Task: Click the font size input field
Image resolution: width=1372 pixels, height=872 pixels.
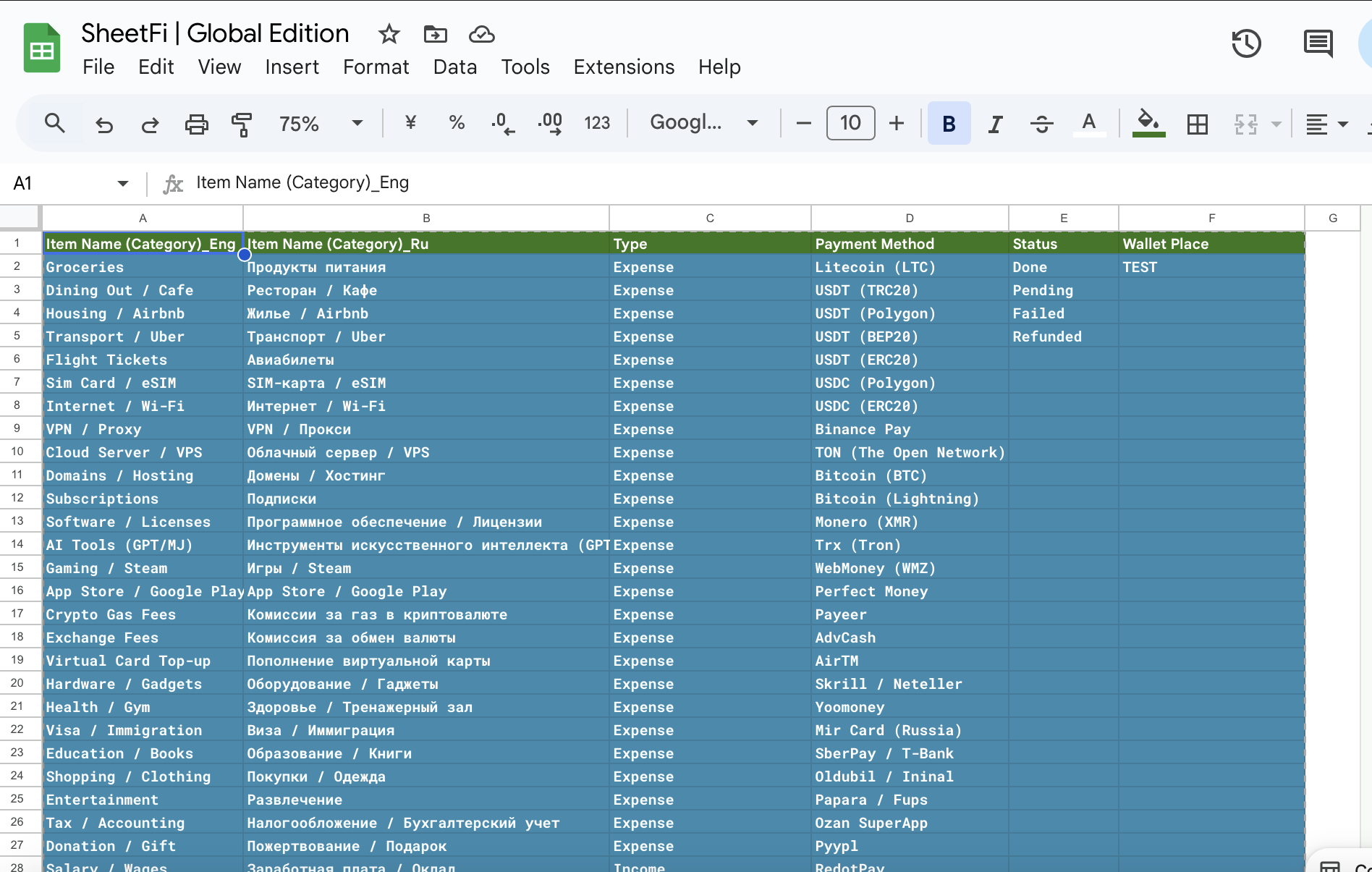Action: 850,123
